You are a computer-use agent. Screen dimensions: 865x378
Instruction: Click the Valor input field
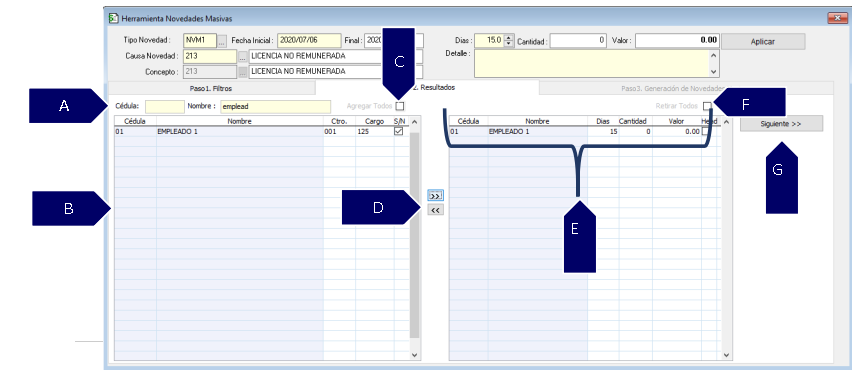[x=677, y=41]
